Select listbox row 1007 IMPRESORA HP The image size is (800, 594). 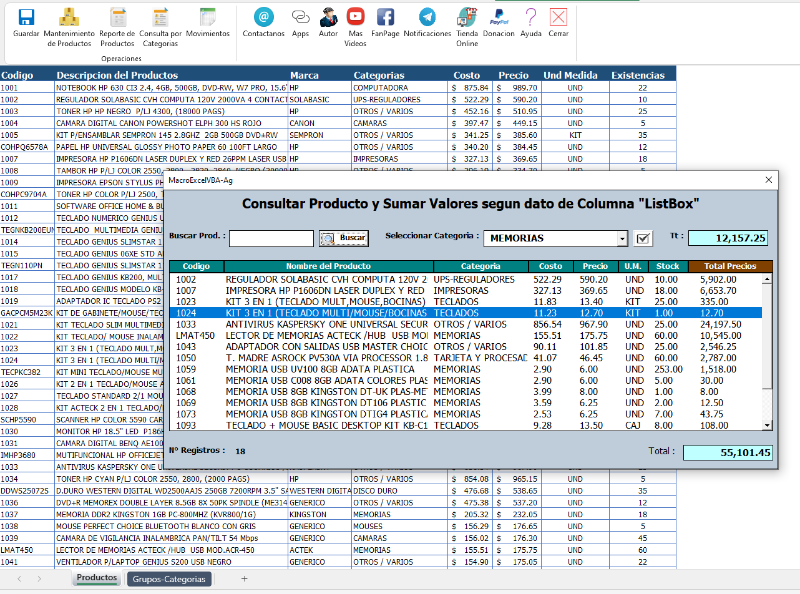pos(466,290)
